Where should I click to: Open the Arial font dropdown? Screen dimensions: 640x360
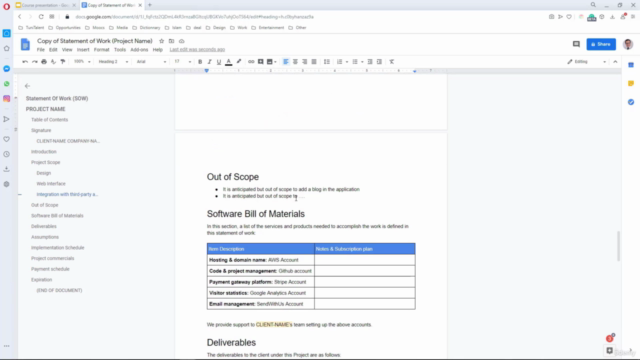tap(151, 62)
